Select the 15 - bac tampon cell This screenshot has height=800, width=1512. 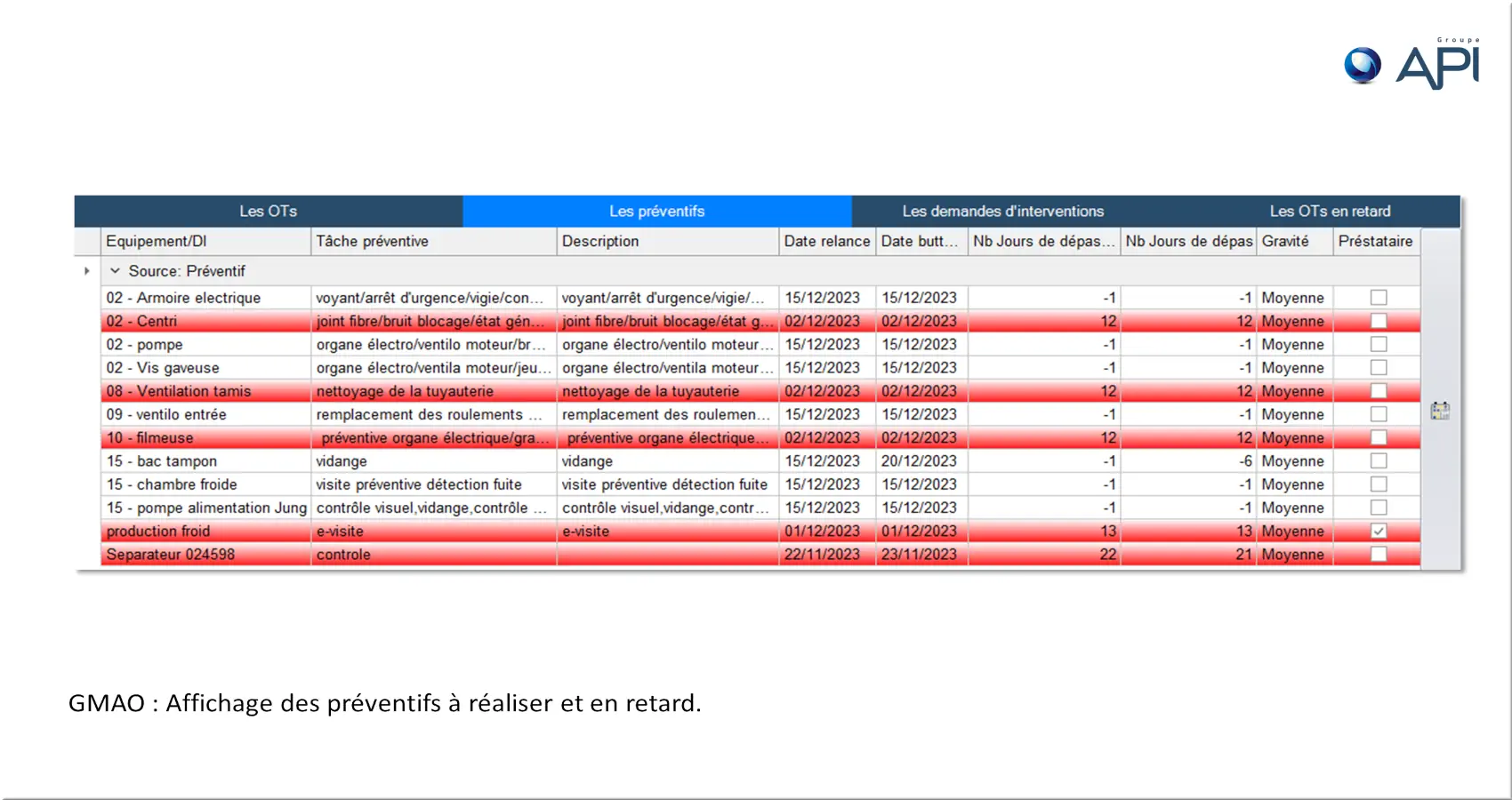click(205, 460)
